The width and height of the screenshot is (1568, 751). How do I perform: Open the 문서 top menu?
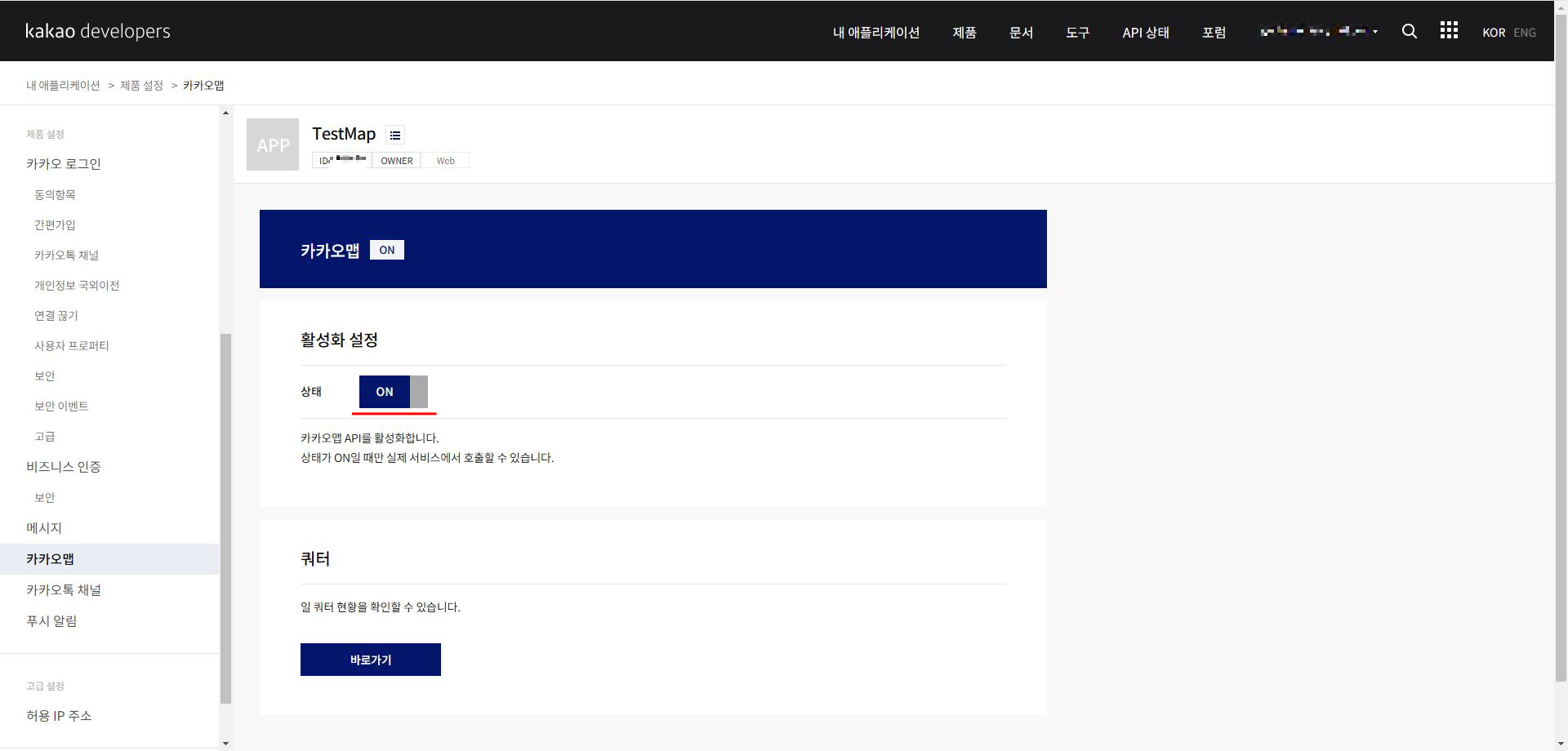1021,32
